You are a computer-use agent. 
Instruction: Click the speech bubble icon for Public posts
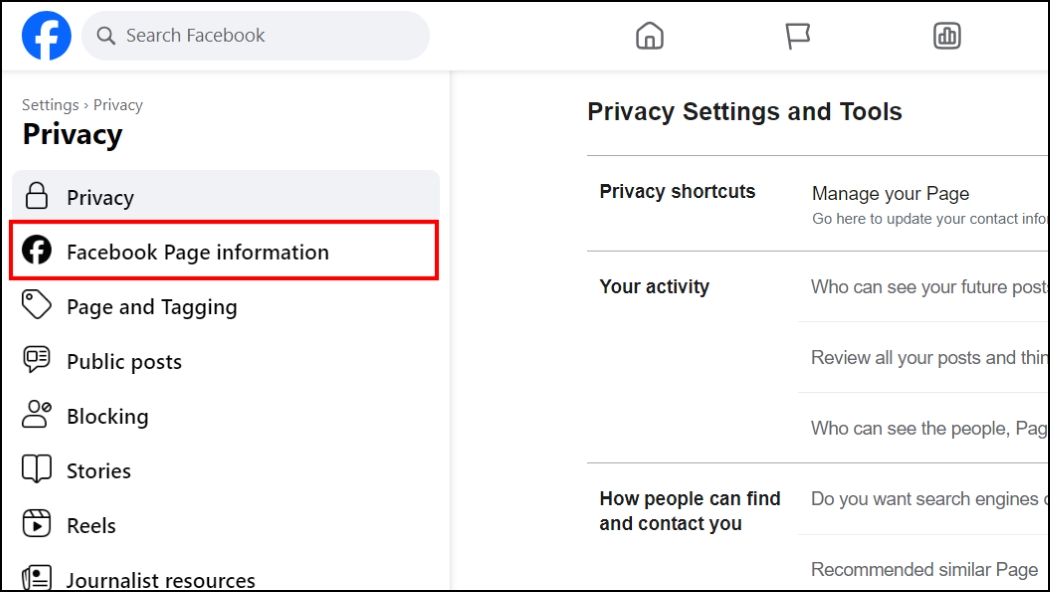[x=35, y=361]
